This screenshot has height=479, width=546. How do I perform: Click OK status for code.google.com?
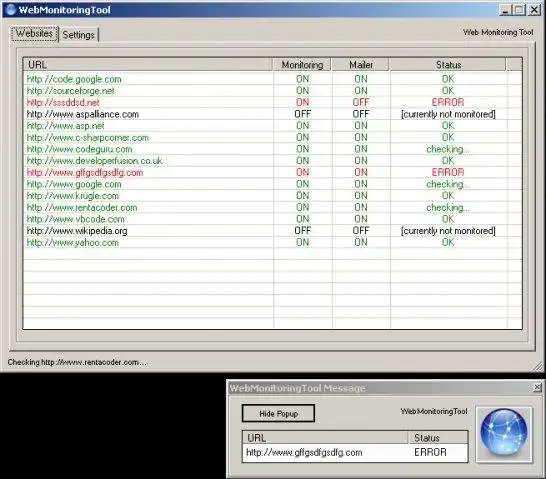[x=448, y=79]
